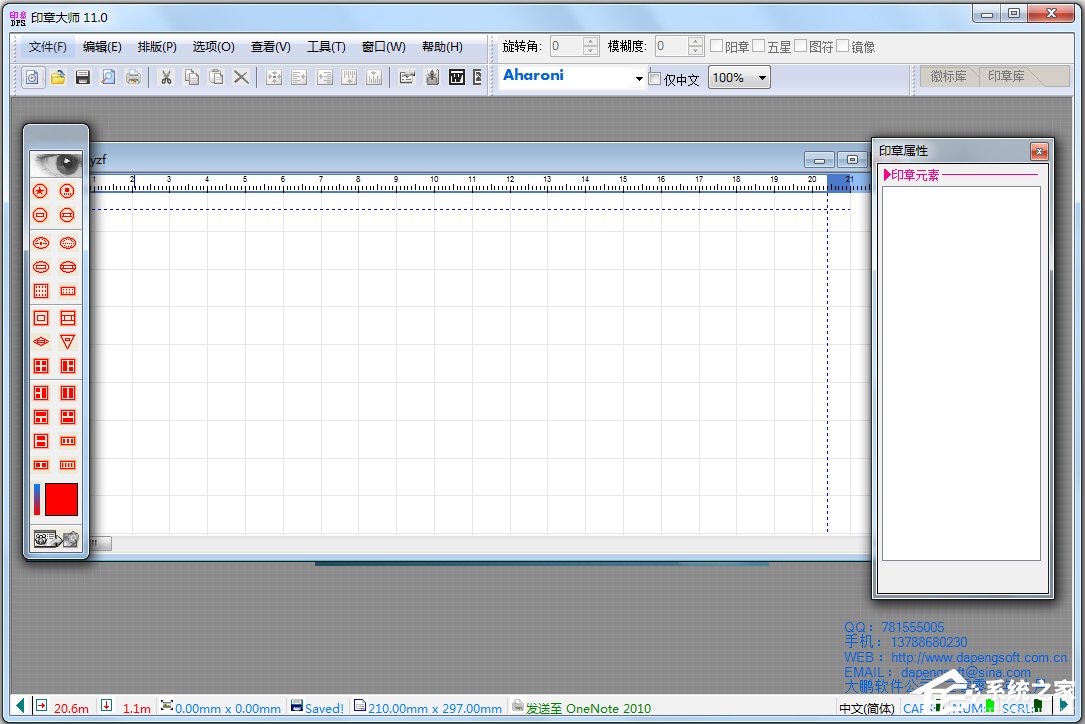Click the Print icon in toolbar
Image resolution: width=1085 pixels, height=724 pixels.
tap(133, 77)
